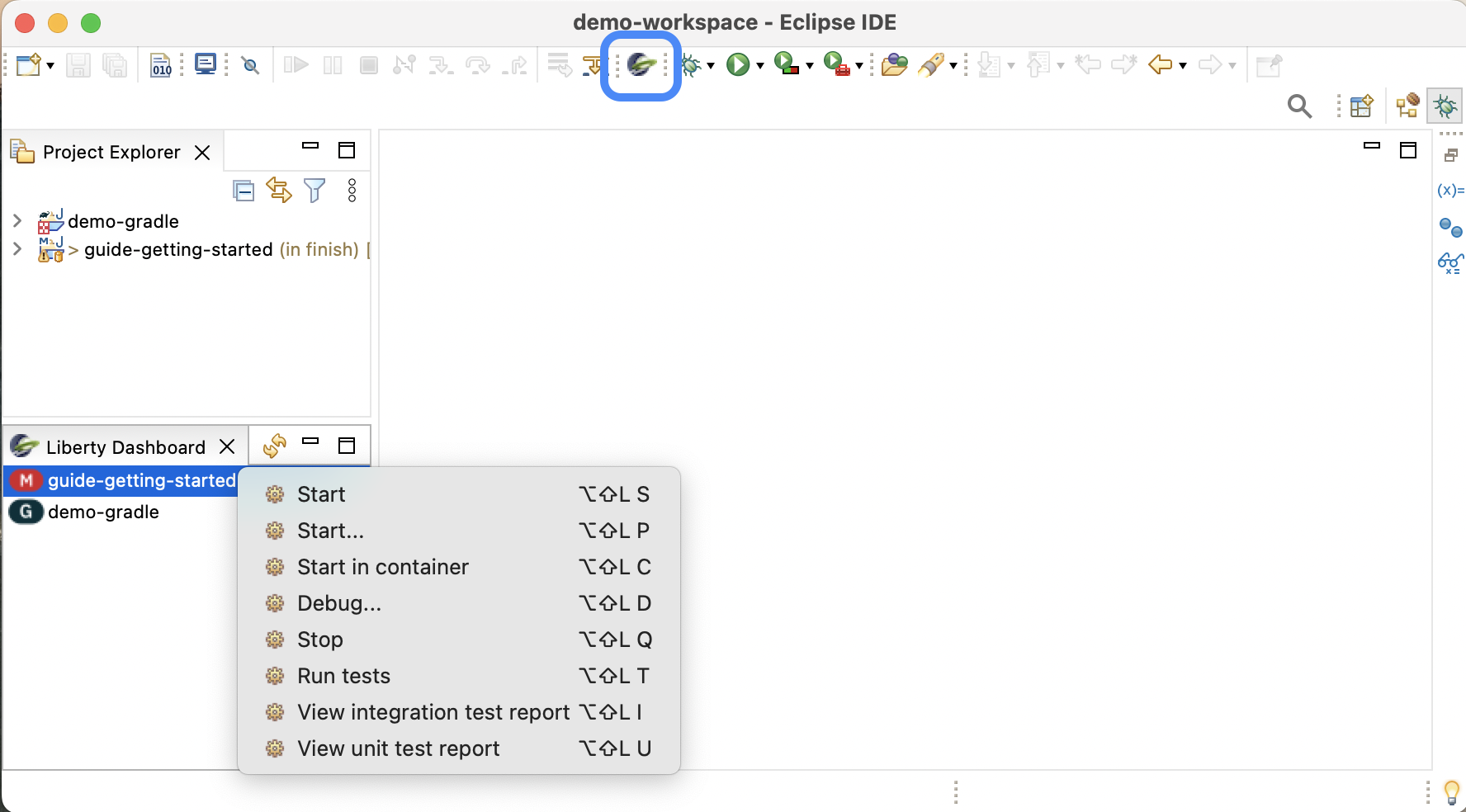The width and height of the screenshot is (1466, 812).
Task: Open the Terminal monitor icon
Action: pos(205,64)
